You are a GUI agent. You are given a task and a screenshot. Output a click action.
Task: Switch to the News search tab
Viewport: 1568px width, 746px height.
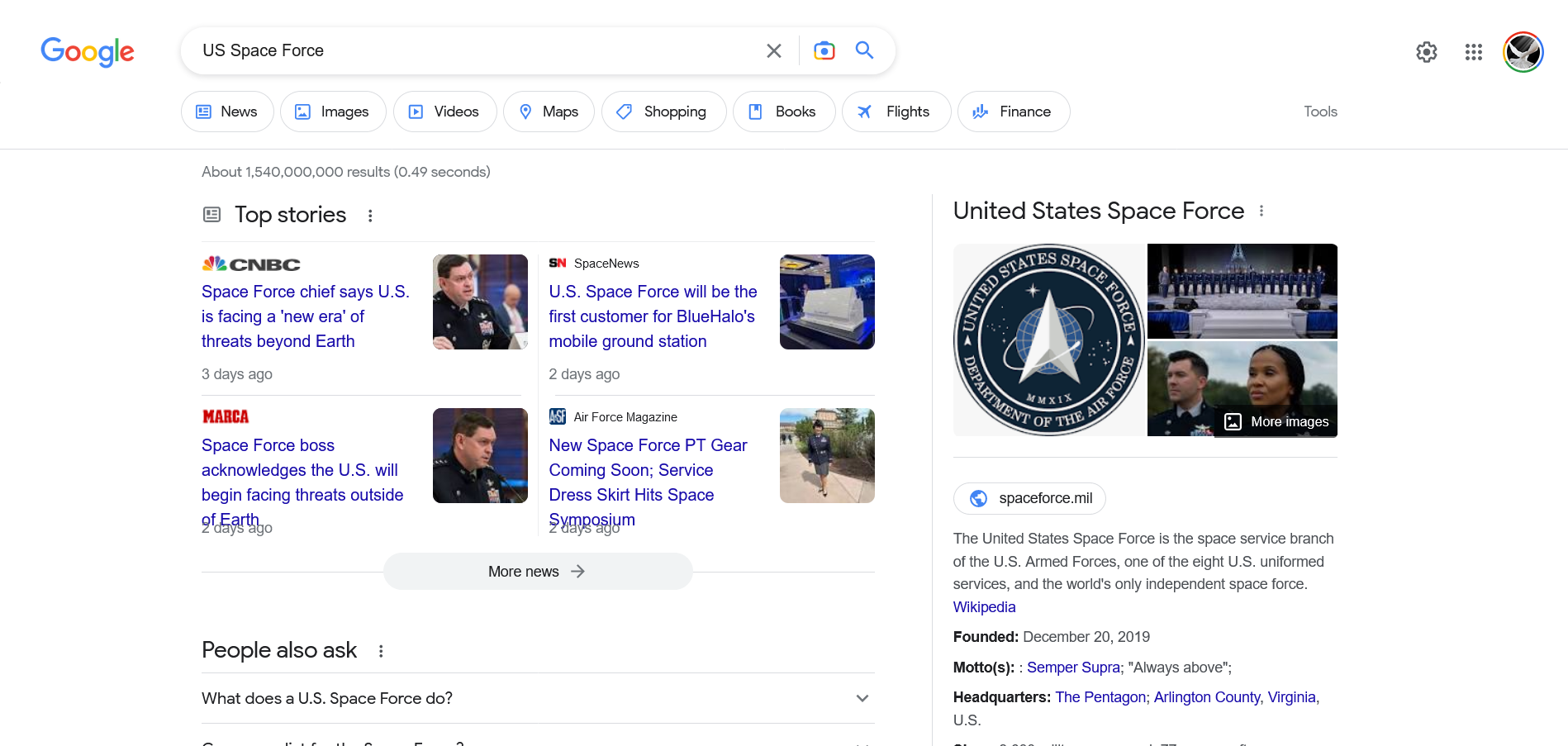click(x=226, y=111)
